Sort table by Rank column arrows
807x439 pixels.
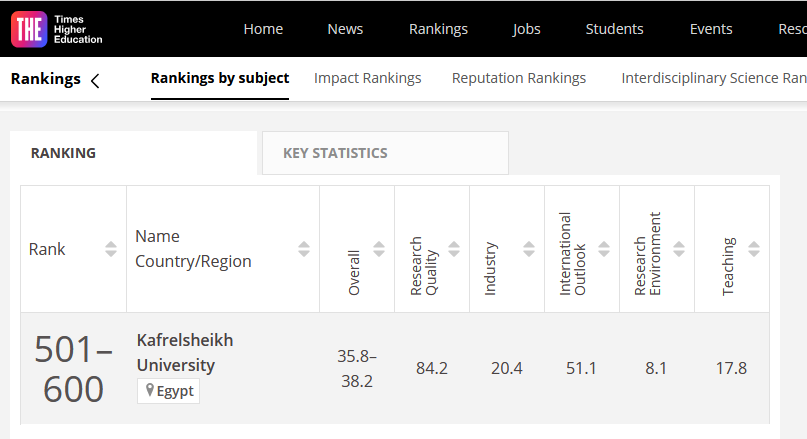pyautogui.click(x=111, y=249)
